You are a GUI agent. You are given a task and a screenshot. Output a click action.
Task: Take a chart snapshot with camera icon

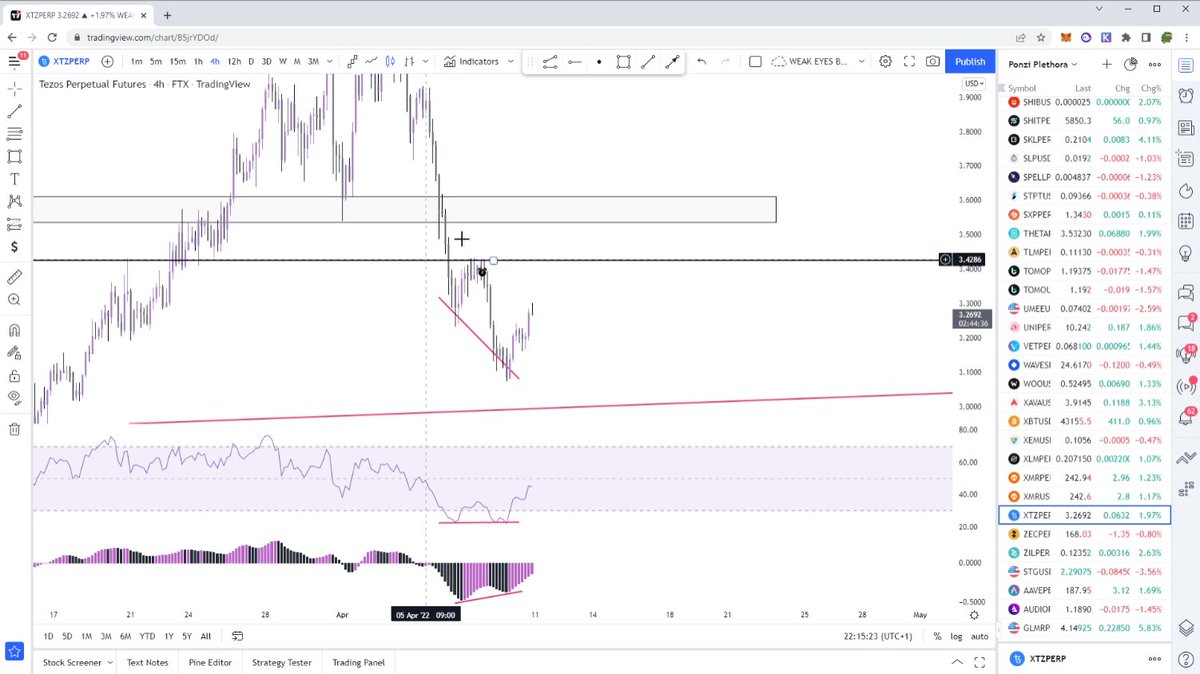tap(933, 61)
